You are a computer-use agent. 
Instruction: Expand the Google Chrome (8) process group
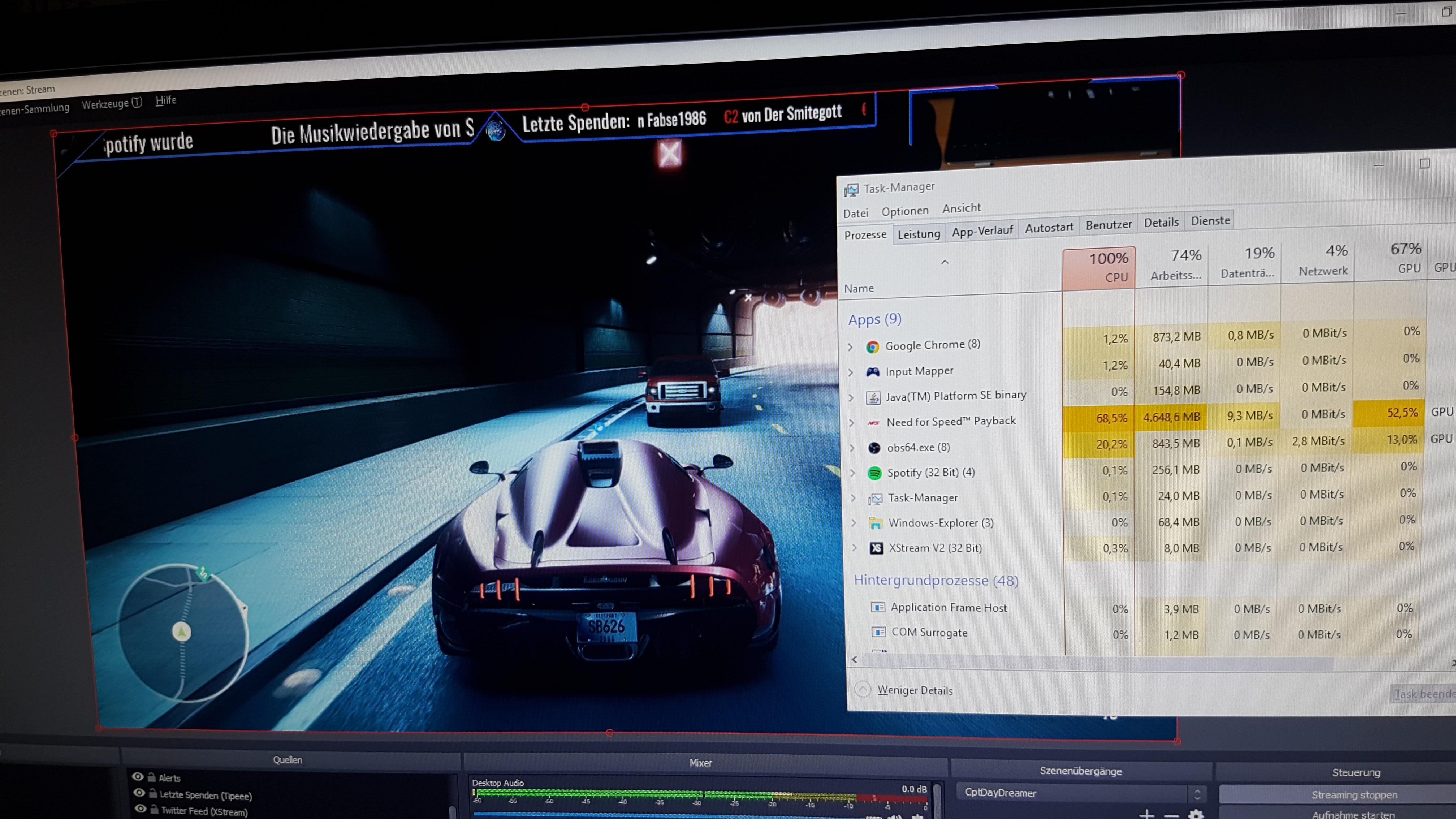[851, 346]
